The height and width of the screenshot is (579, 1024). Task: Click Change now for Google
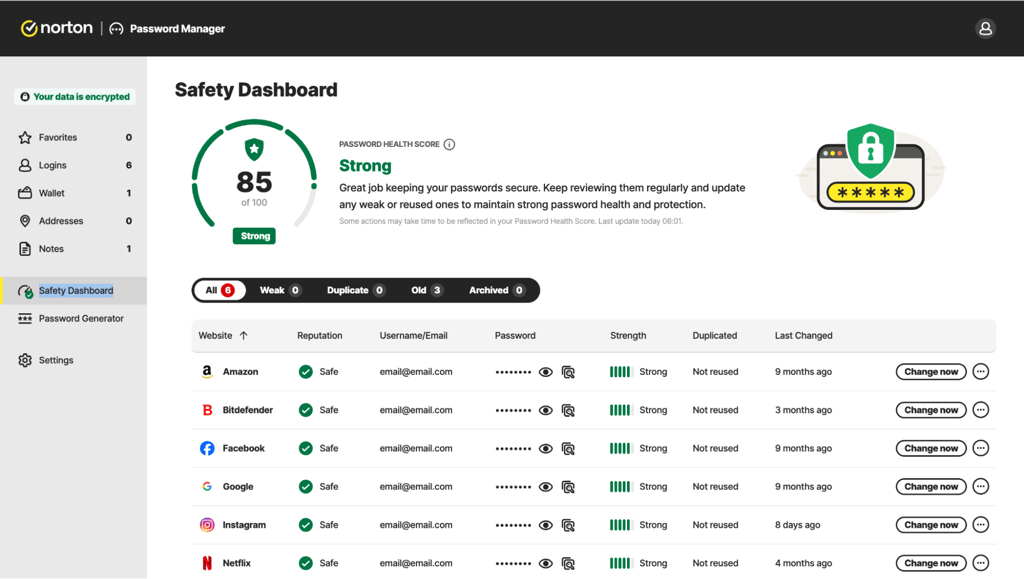coord(931,486)
